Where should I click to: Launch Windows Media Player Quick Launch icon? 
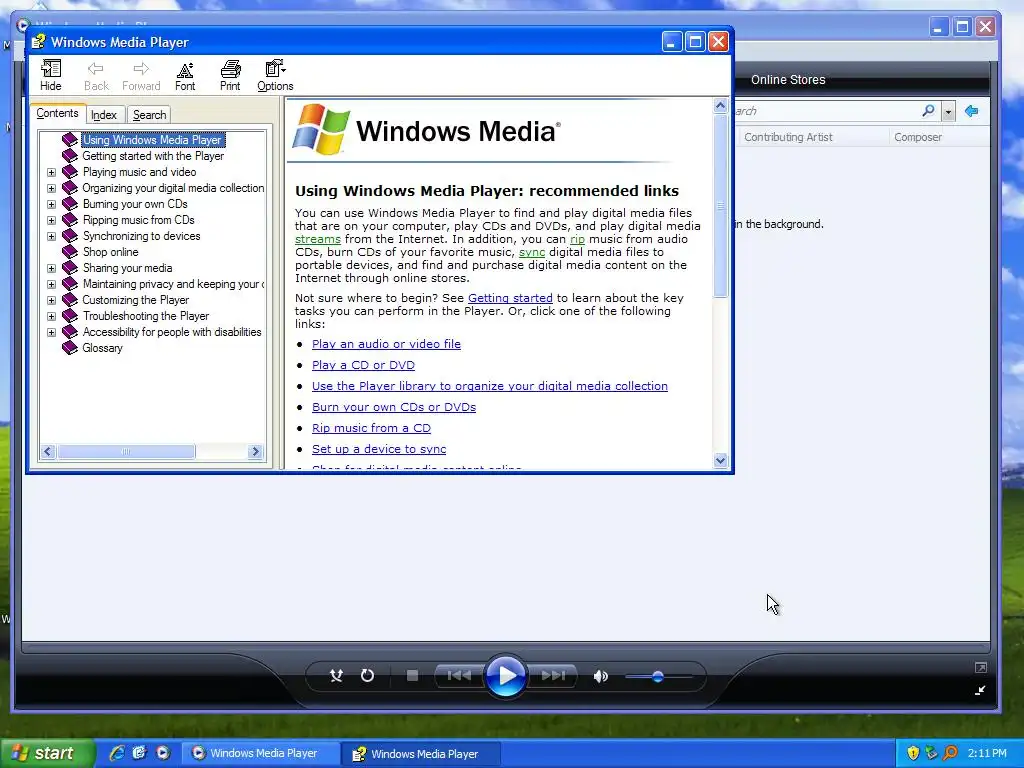click(x=163, y=753)
